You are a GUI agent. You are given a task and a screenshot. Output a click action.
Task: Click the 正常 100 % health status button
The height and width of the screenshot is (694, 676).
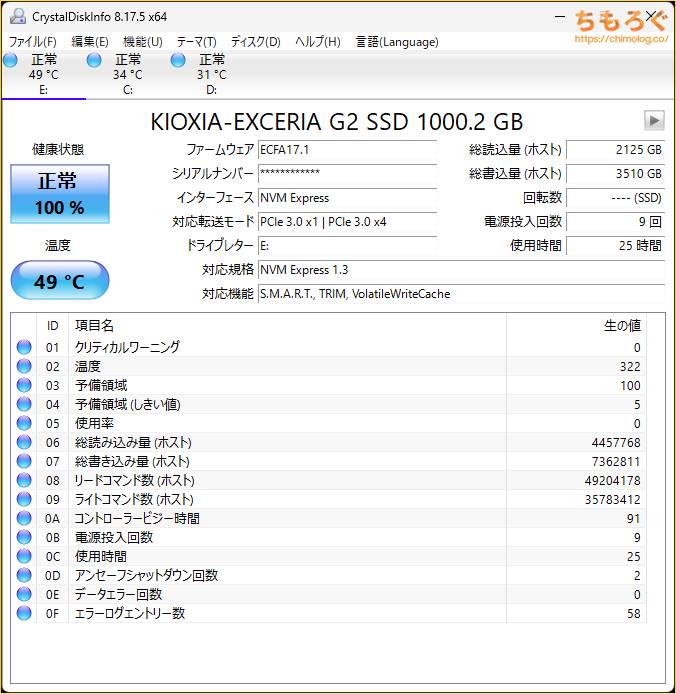(x=60, y=194)
